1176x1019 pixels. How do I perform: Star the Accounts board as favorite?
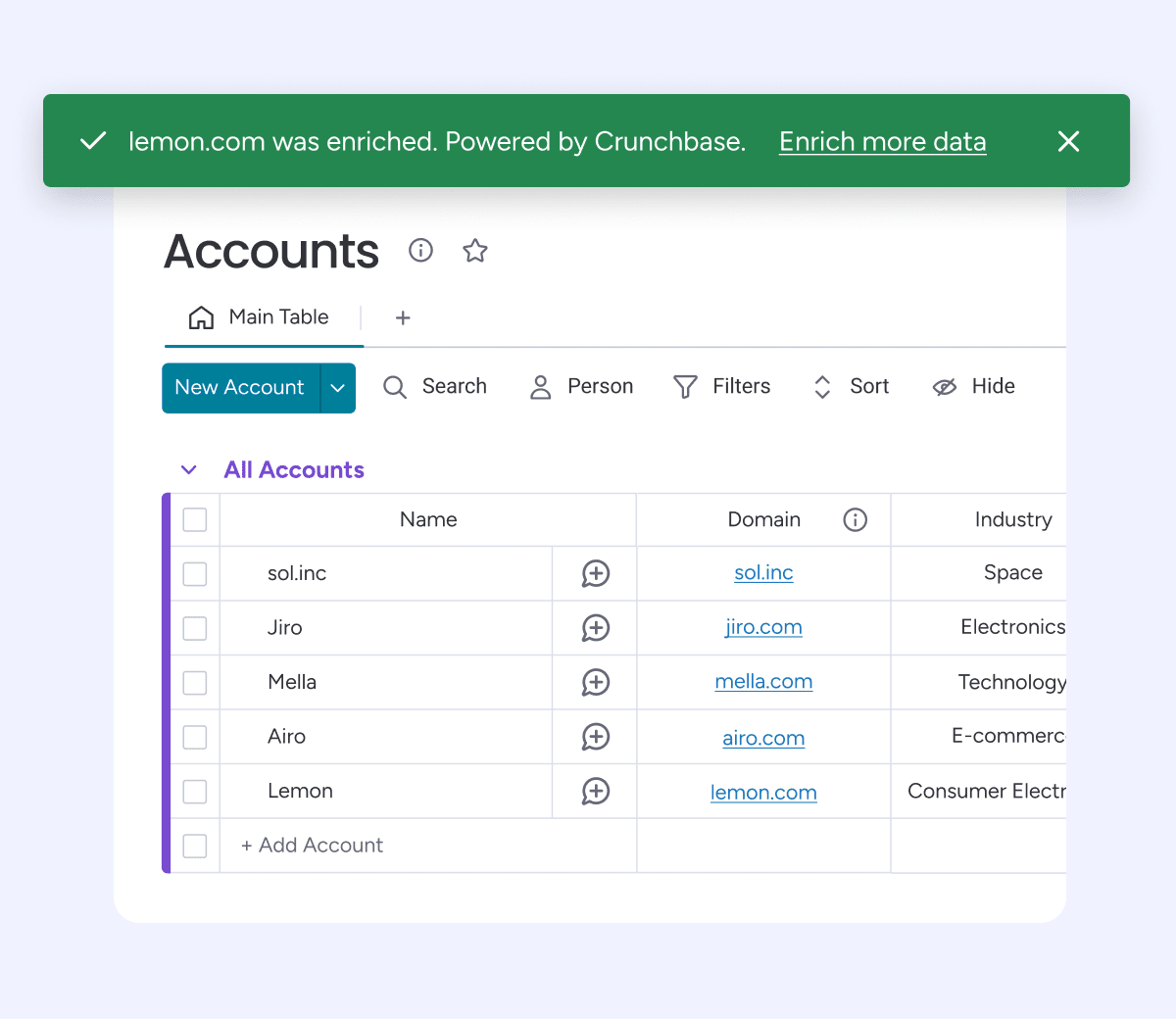click(x=475, y=251)
